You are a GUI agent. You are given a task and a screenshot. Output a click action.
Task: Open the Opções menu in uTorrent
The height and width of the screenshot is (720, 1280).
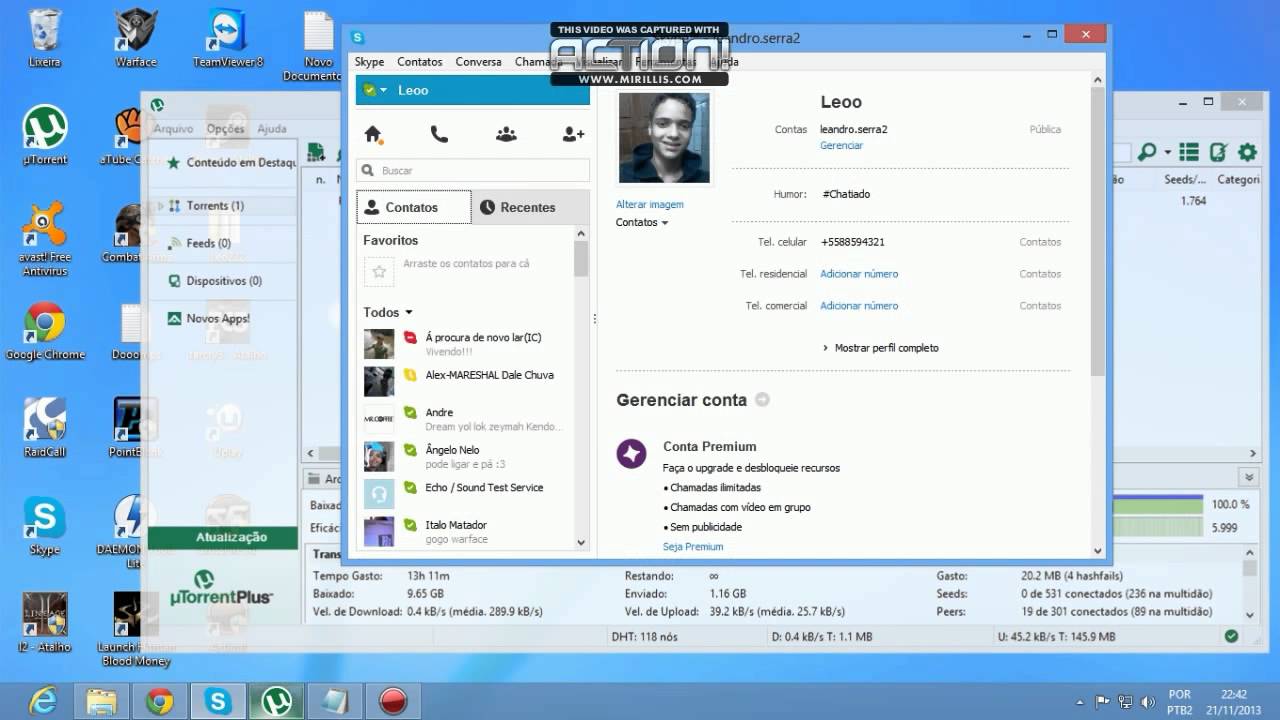225,129
